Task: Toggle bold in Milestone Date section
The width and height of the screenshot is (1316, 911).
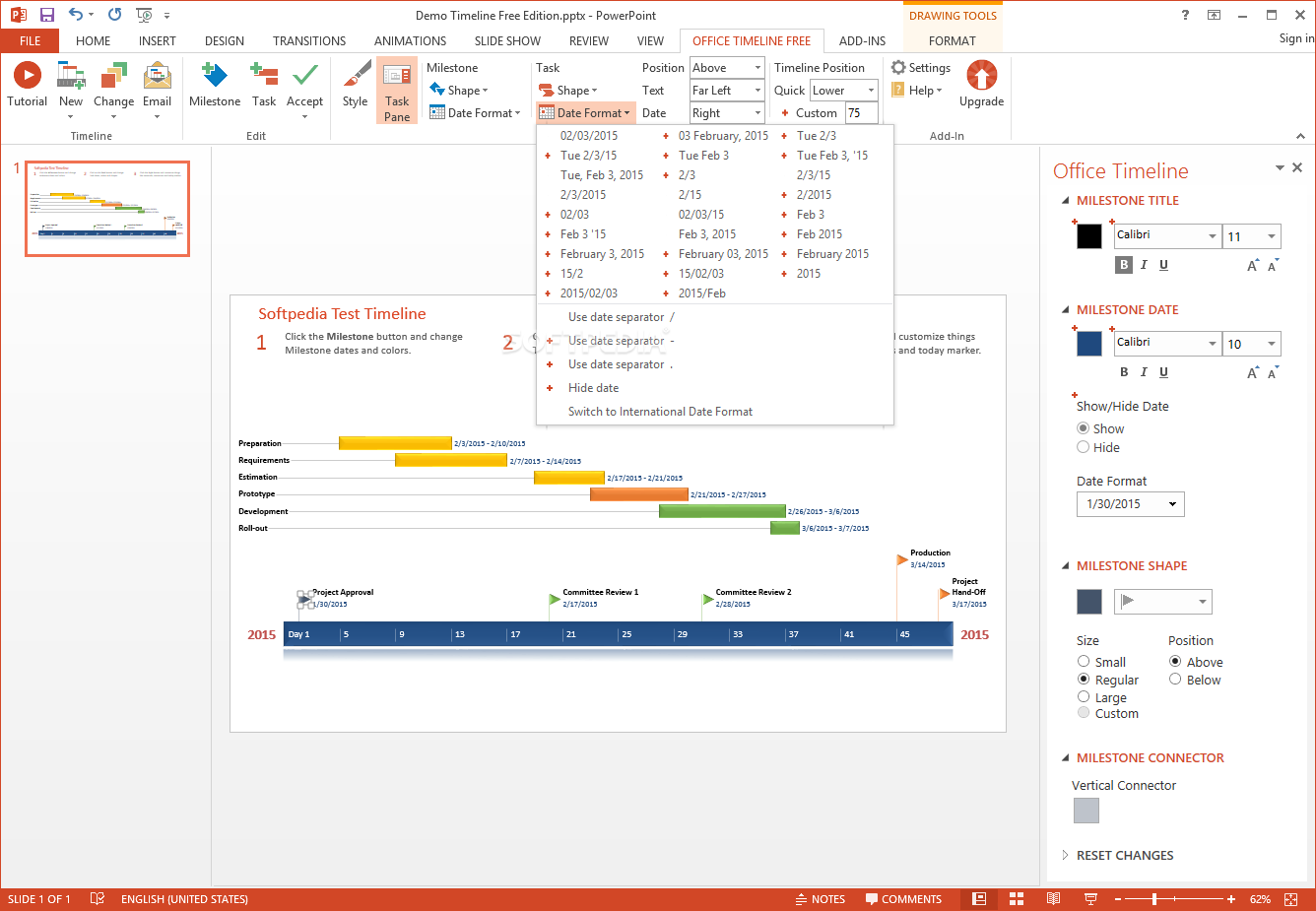Action: click(x=1124, y=372)
